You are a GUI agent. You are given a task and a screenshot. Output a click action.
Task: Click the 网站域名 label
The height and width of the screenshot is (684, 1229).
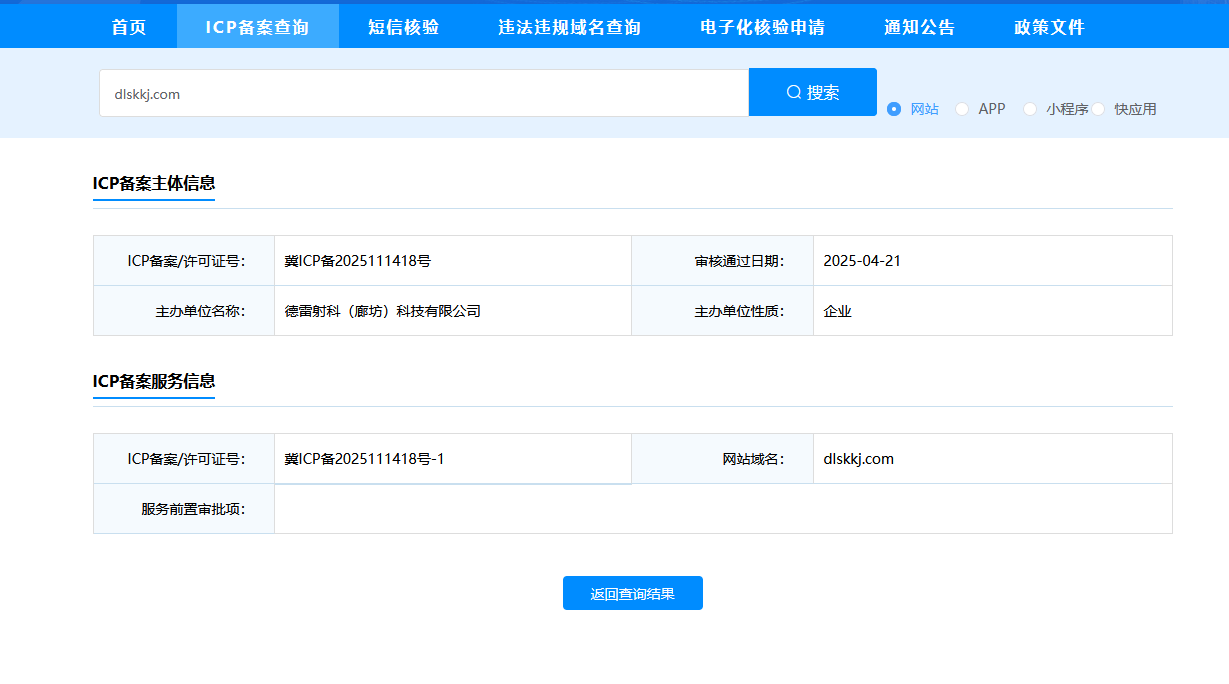tap(754, 459)
